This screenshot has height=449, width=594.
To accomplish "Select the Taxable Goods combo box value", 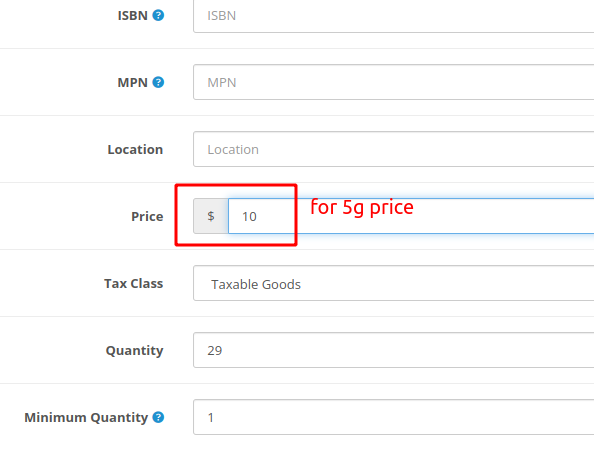I will [x=256, y=284].
